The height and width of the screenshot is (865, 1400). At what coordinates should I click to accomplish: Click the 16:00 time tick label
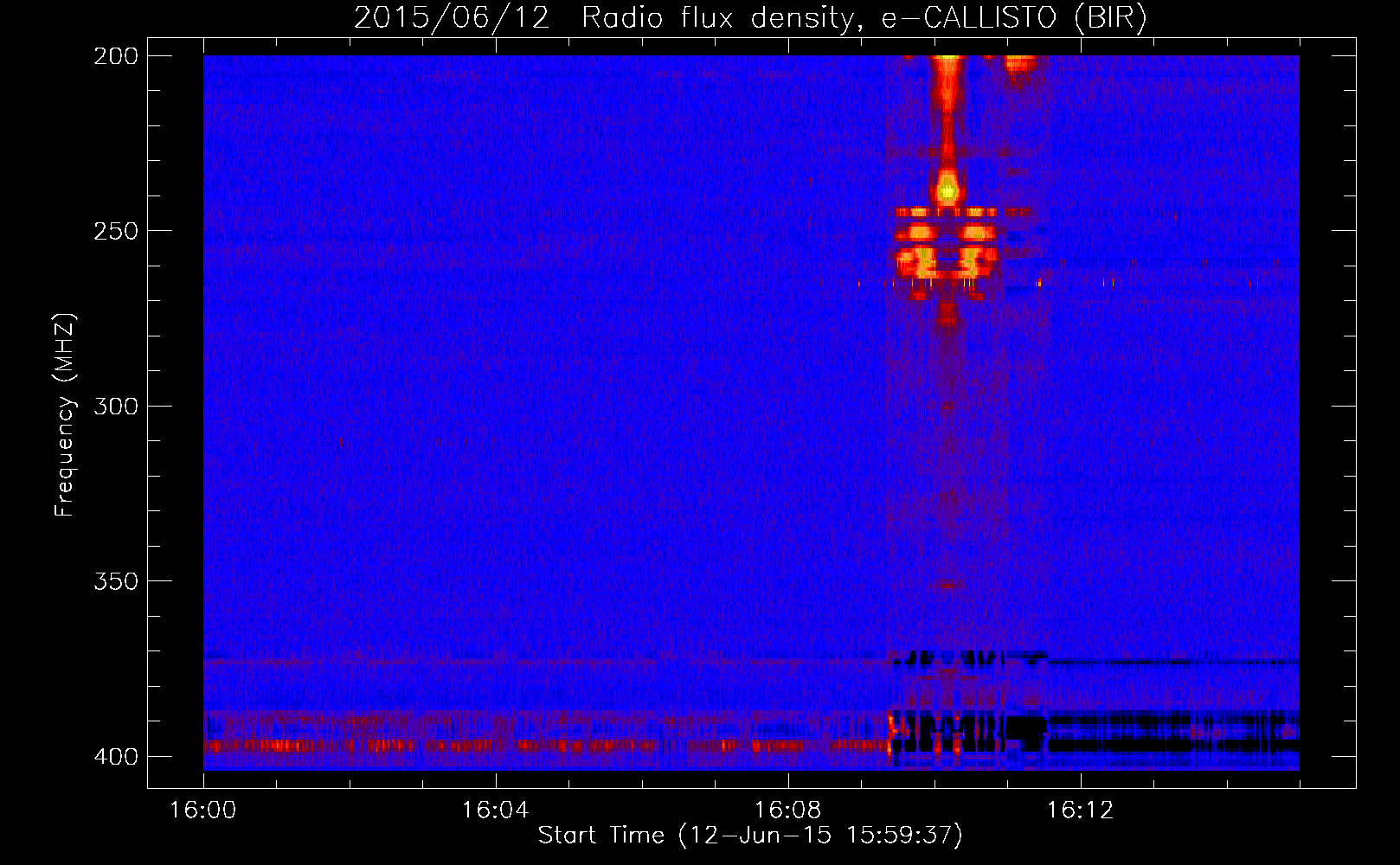pos(203,811)
